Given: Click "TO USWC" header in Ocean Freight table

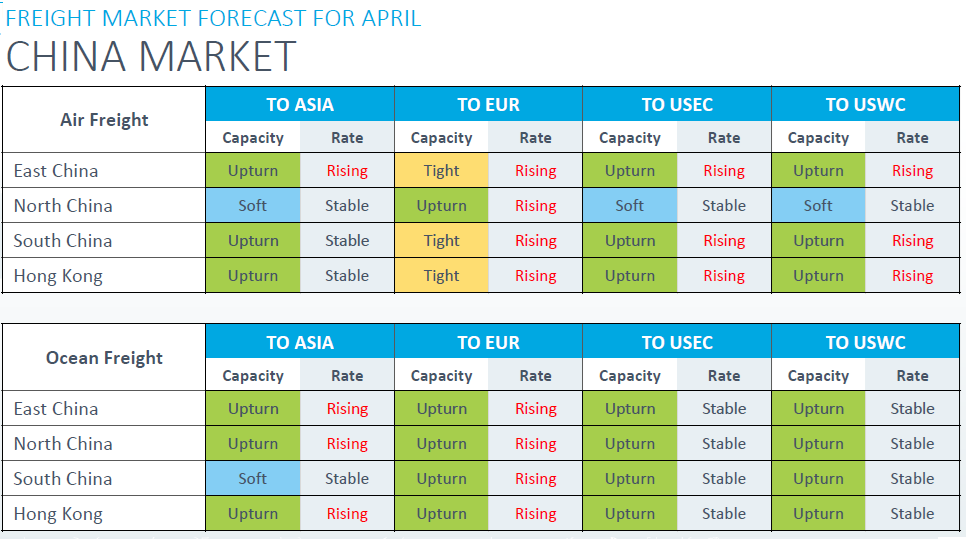Looking at the screenshot, I should [x=865, y=343].
